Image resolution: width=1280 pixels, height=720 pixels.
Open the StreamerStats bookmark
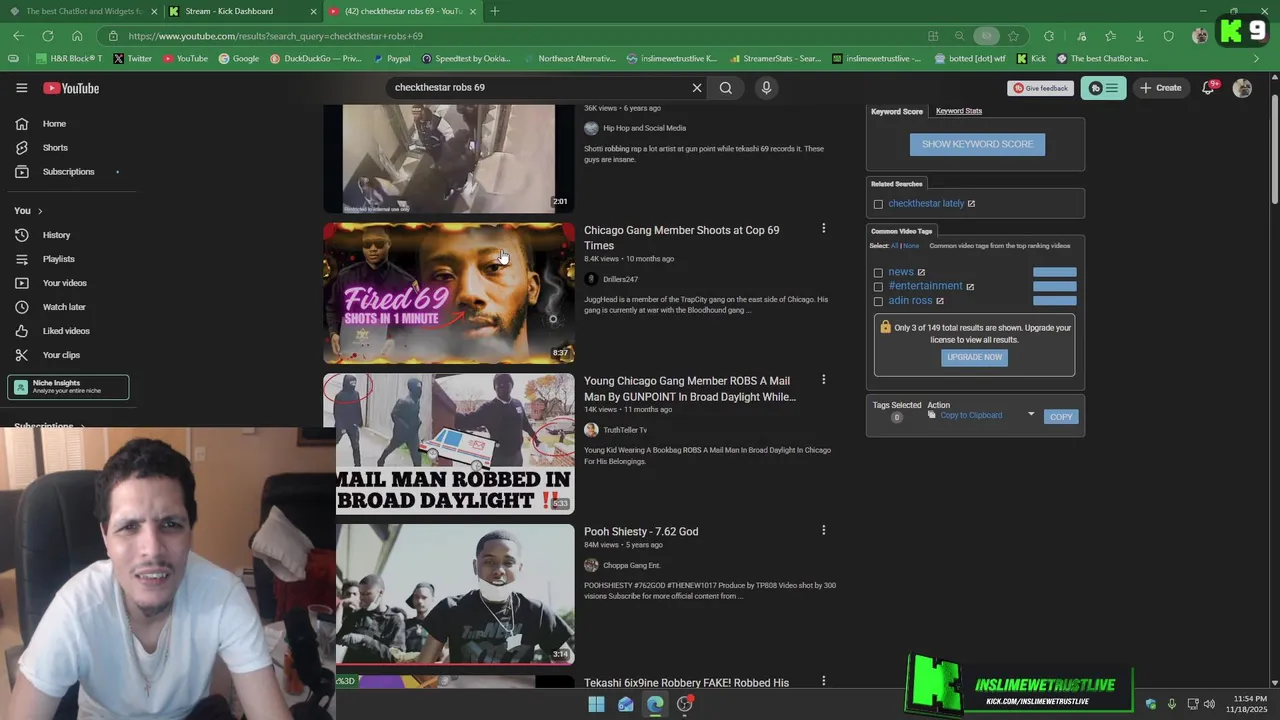pyautogui.click(x=776, y=59)
